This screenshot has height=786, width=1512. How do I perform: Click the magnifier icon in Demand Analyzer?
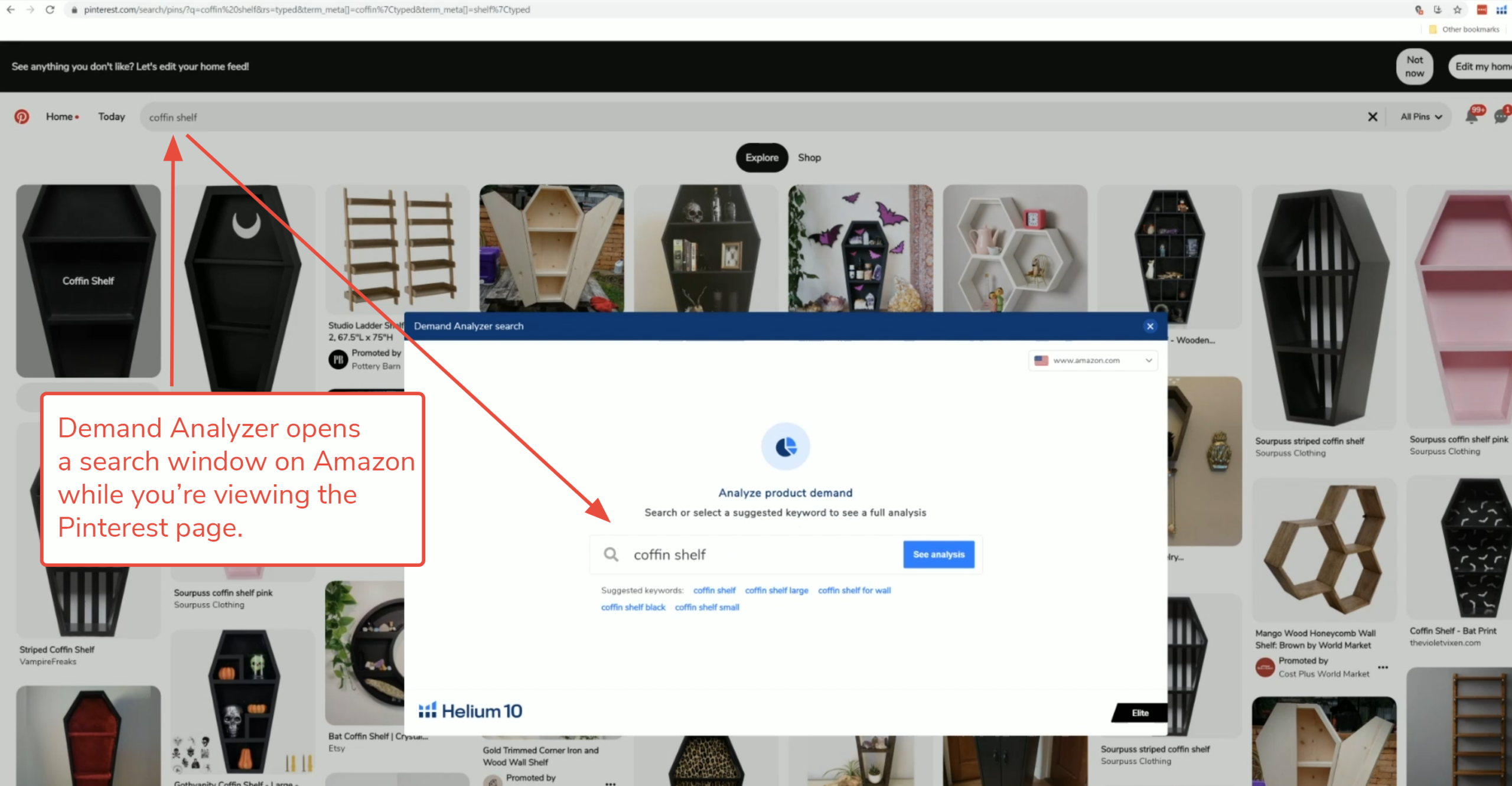[611, 555]
